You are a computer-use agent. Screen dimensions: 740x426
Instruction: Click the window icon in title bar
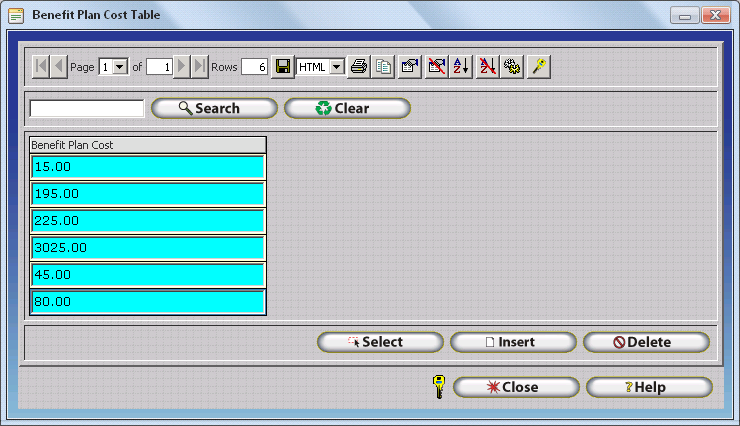click(x=16, y=15)
